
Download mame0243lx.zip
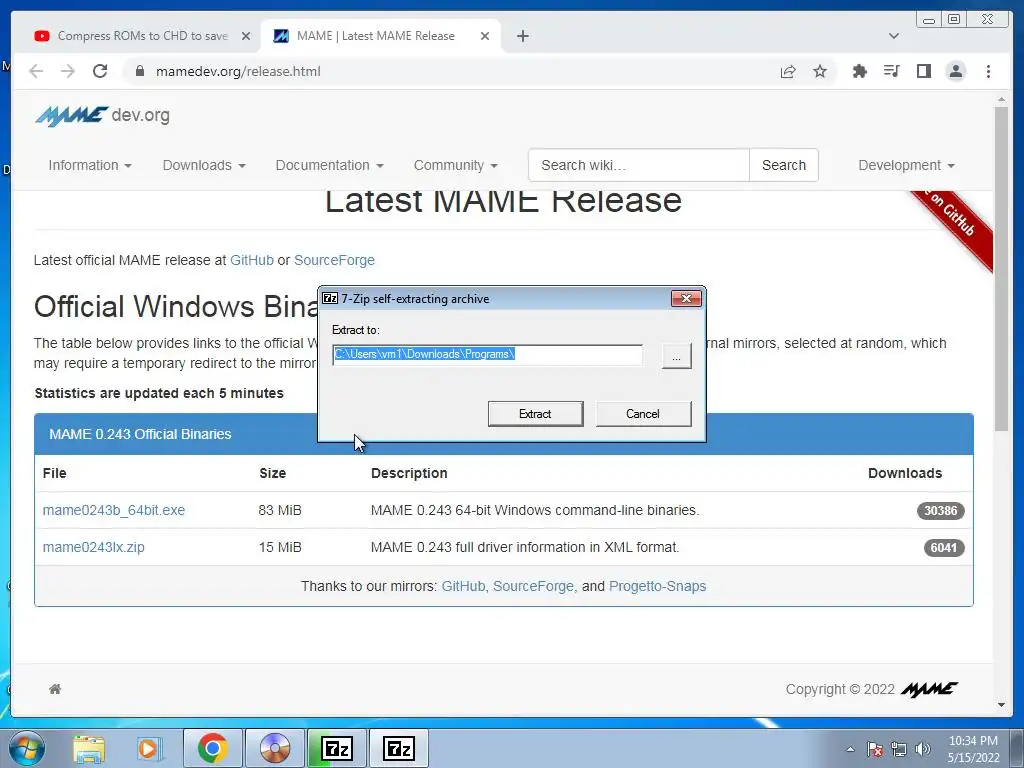point(93,547)
